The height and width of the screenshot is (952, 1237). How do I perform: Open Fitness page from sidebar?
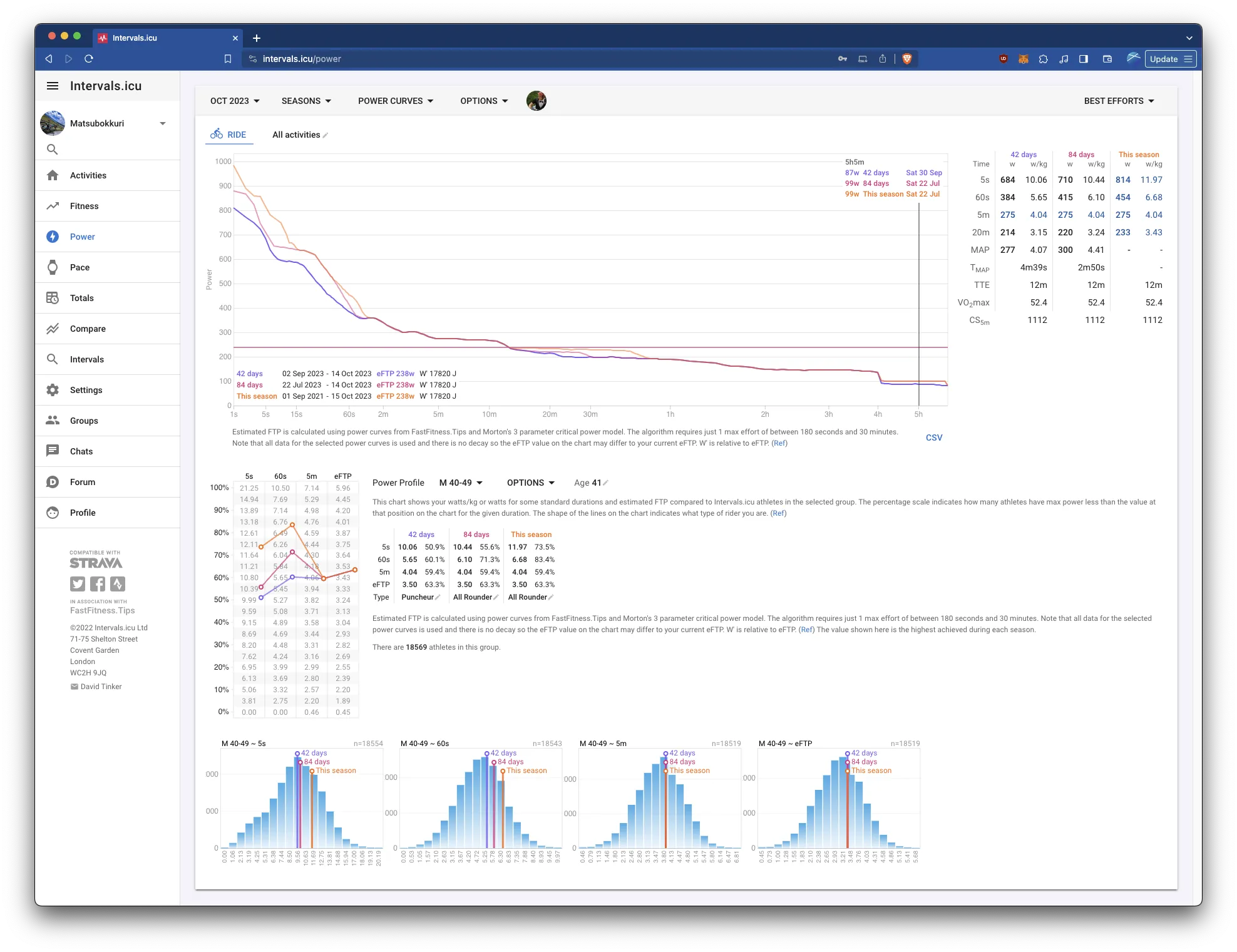coord(84,206)
